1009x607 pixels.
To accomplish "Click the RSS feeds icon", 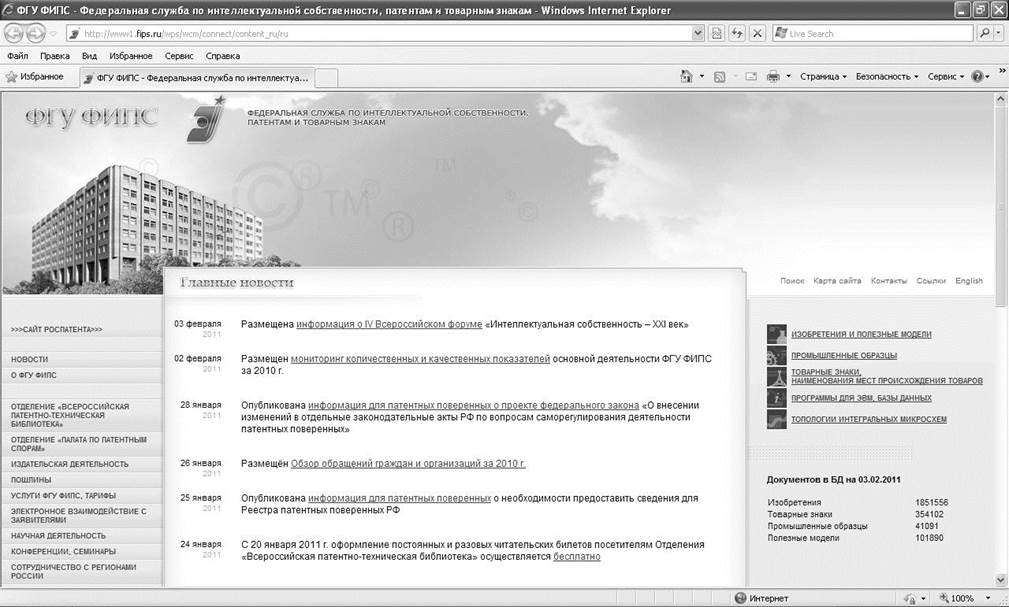I will pyautogui.click(x=719, y=77).
